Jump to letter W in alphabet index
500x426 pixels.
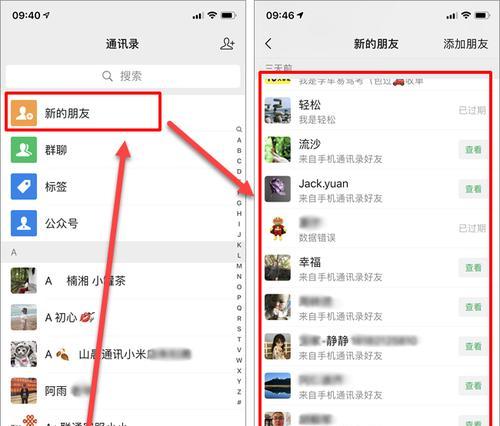click(239, 360)
